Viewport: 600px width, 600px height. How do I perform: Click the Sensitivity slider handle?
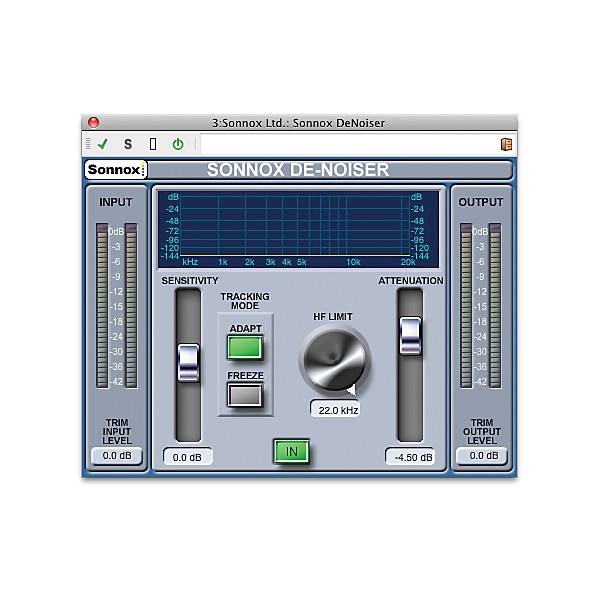click(x=188, y=363)
